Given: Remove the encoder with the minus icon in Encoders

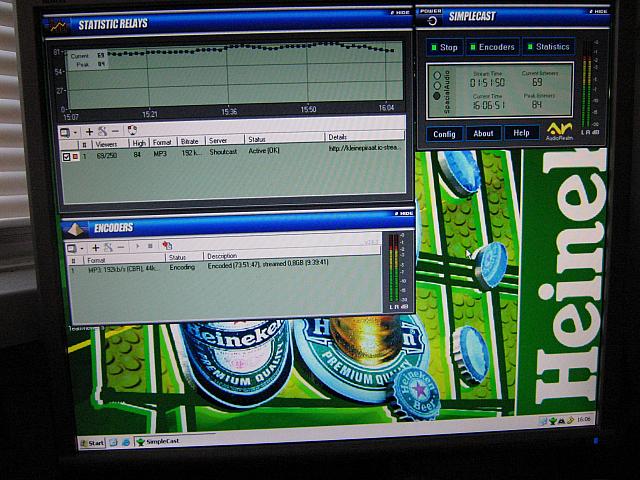Looking at the screenshot, I should (x=121, y=247).
